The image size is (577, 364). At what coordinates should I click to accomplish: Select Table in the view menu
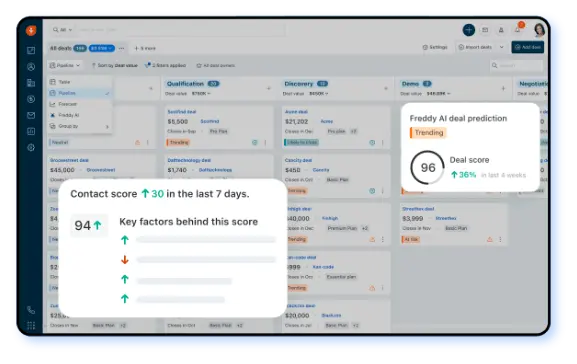click(x=79, y=82)
